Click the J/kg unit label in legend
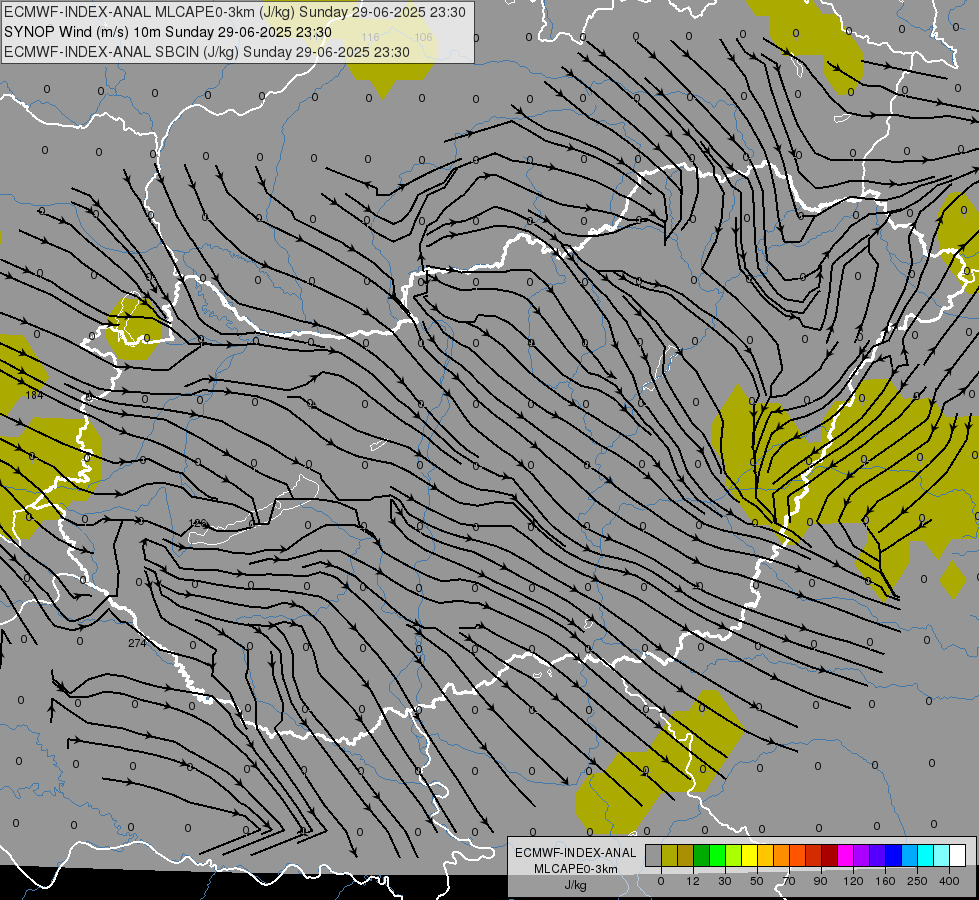 pos(575,885)
